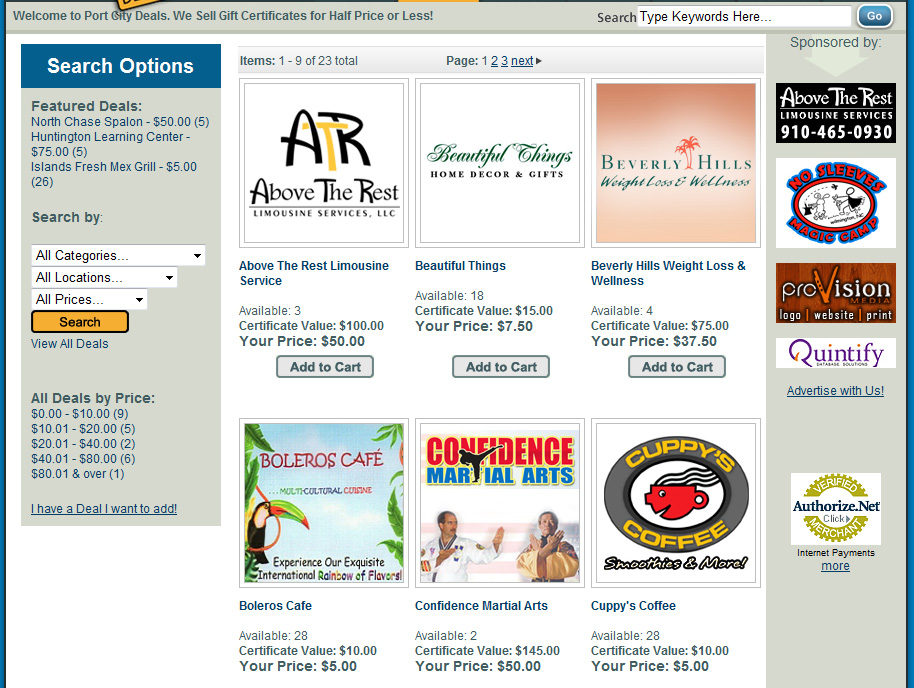Open the Above The Rest Limousine Service title
This screenshot has width=914, height=688.
coord(314,273)
